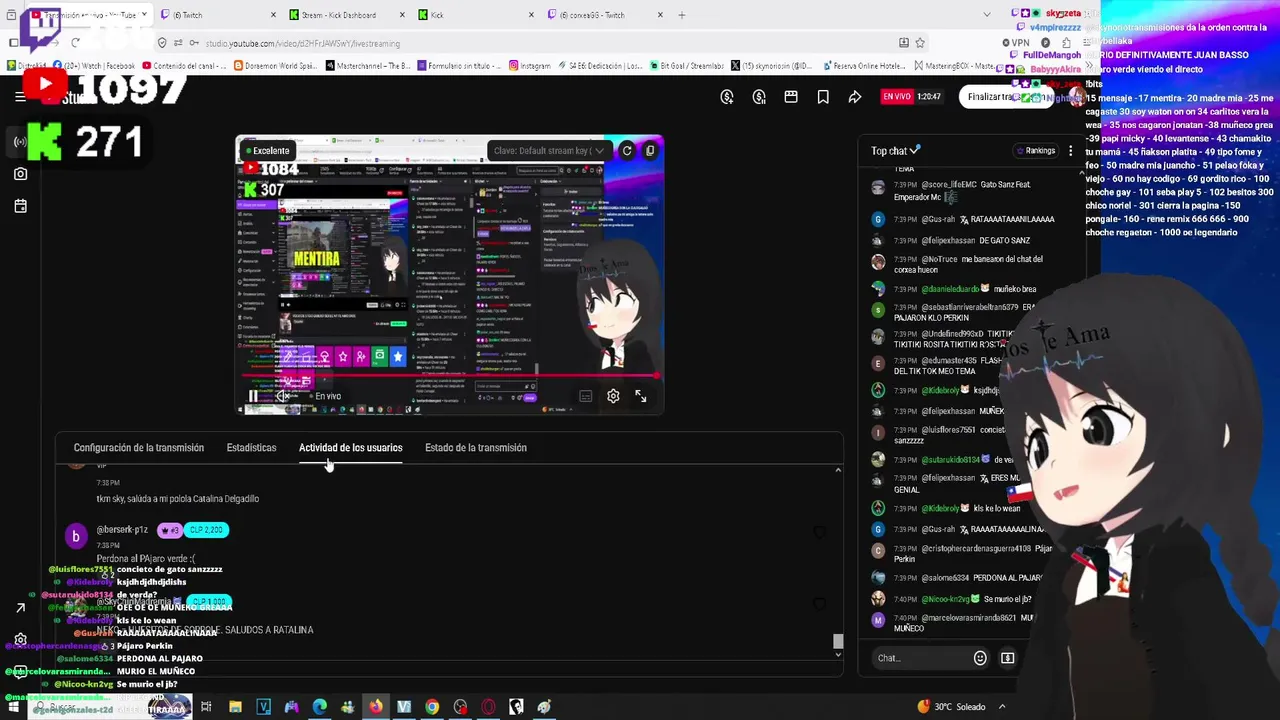Click the Chat message input field

920,658
